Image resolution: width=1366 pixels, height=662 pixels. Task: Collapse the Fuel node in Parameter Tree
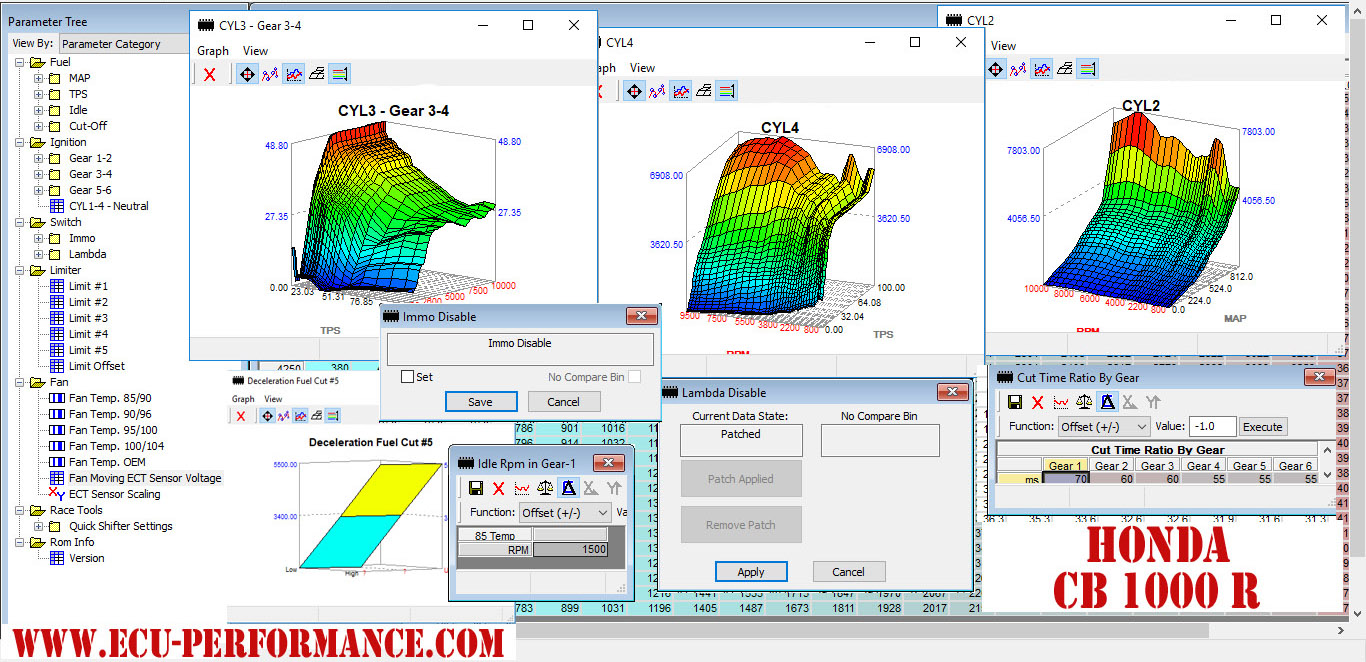point(20,62)
